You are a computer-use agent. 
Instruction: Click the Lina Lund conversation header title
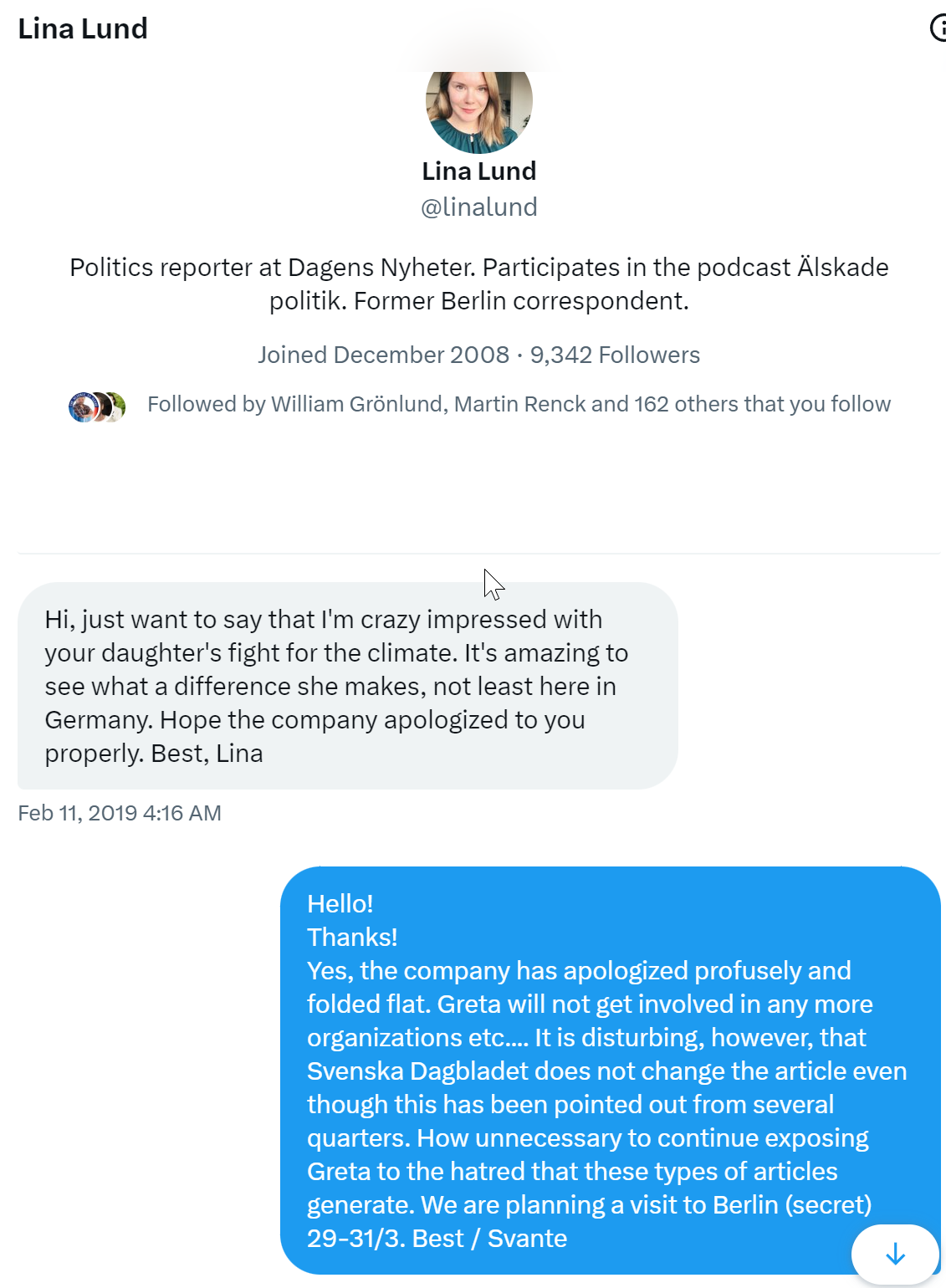coord(83,28)
